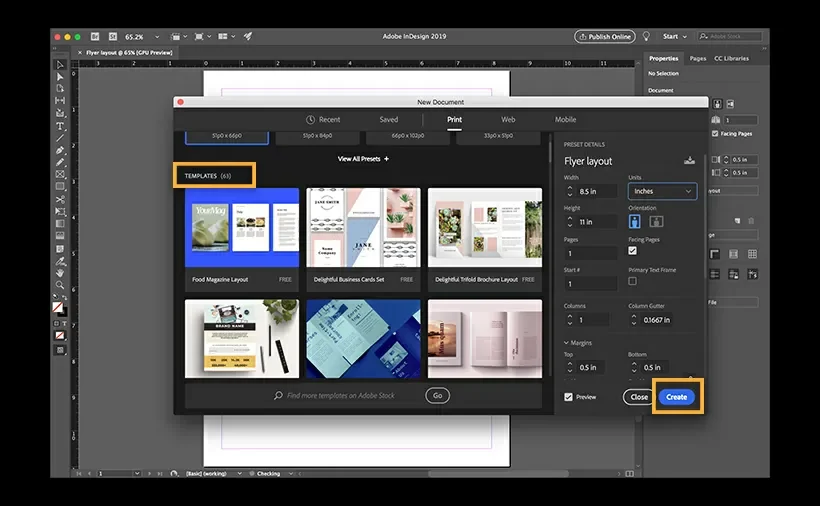Pick the Scissors tool

click(x=60, y=199)
